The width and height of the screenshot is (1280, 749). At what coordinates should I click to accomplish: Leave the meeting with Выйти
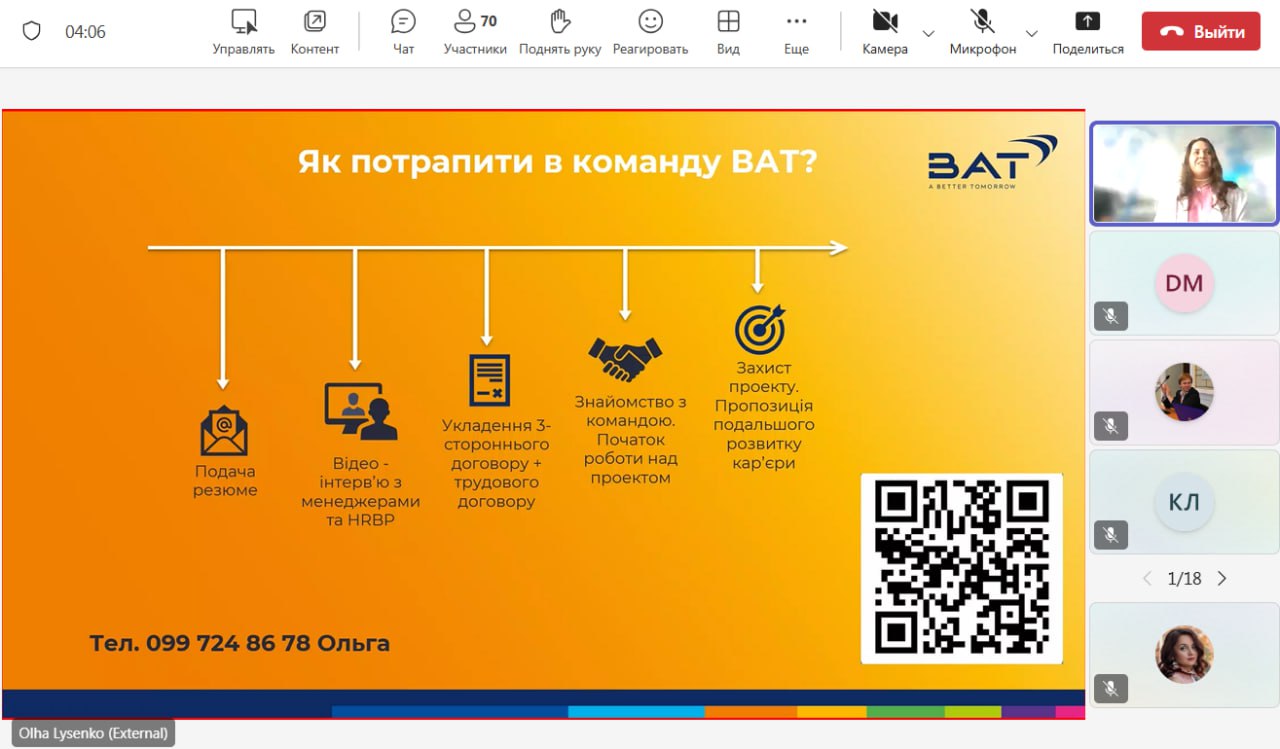1201,31
